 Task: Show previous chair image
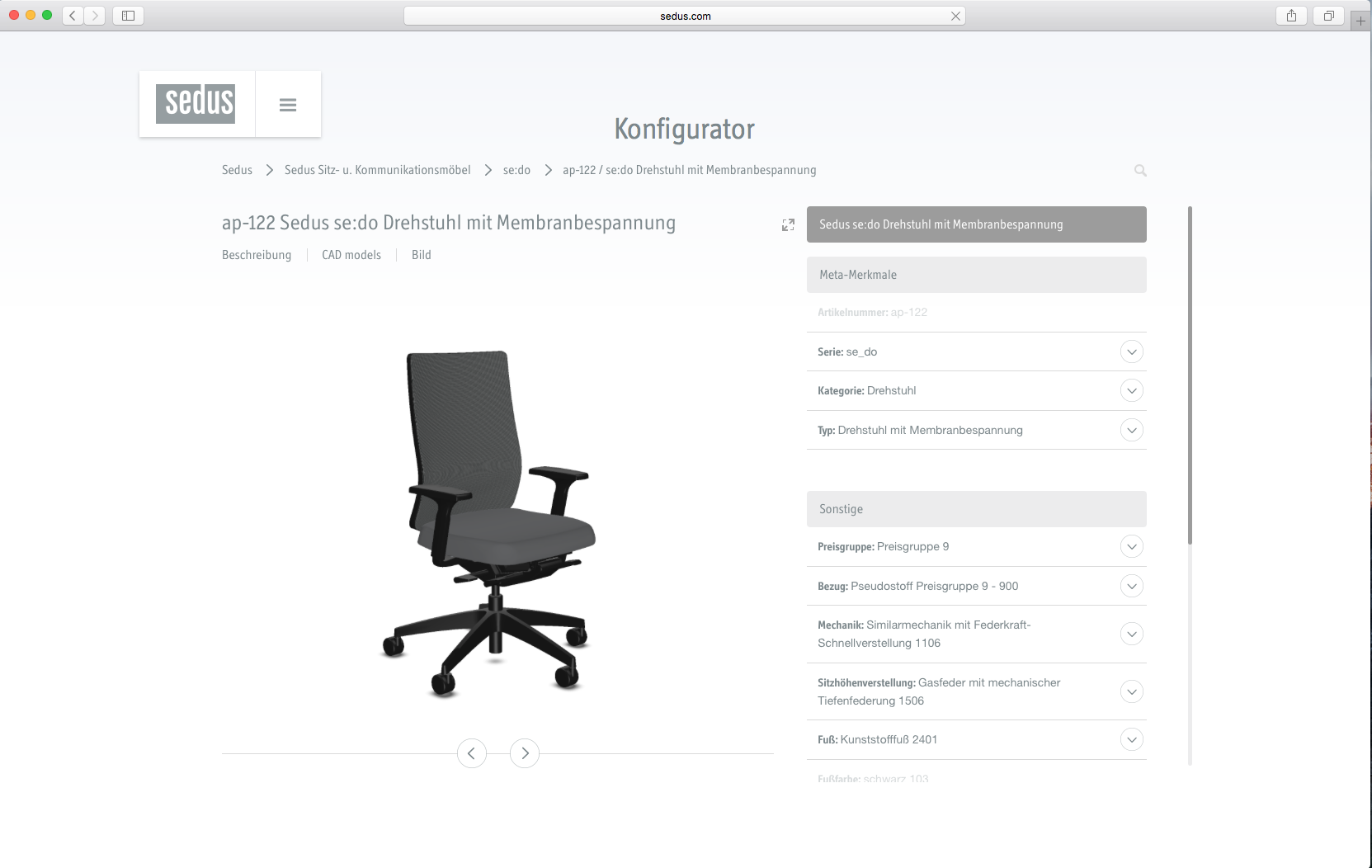click(x=472, y=753)
